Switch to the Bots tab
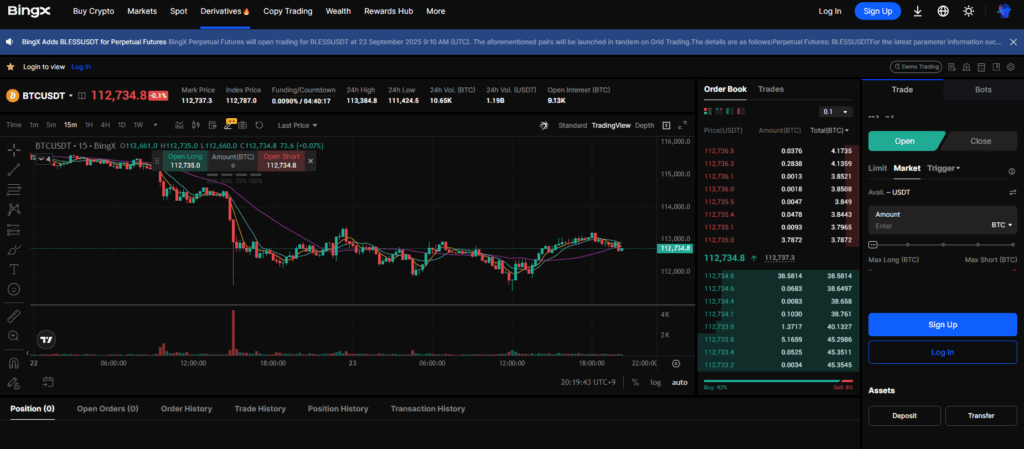The width and height of the screenshot is (1024, 449). (983, 89)
